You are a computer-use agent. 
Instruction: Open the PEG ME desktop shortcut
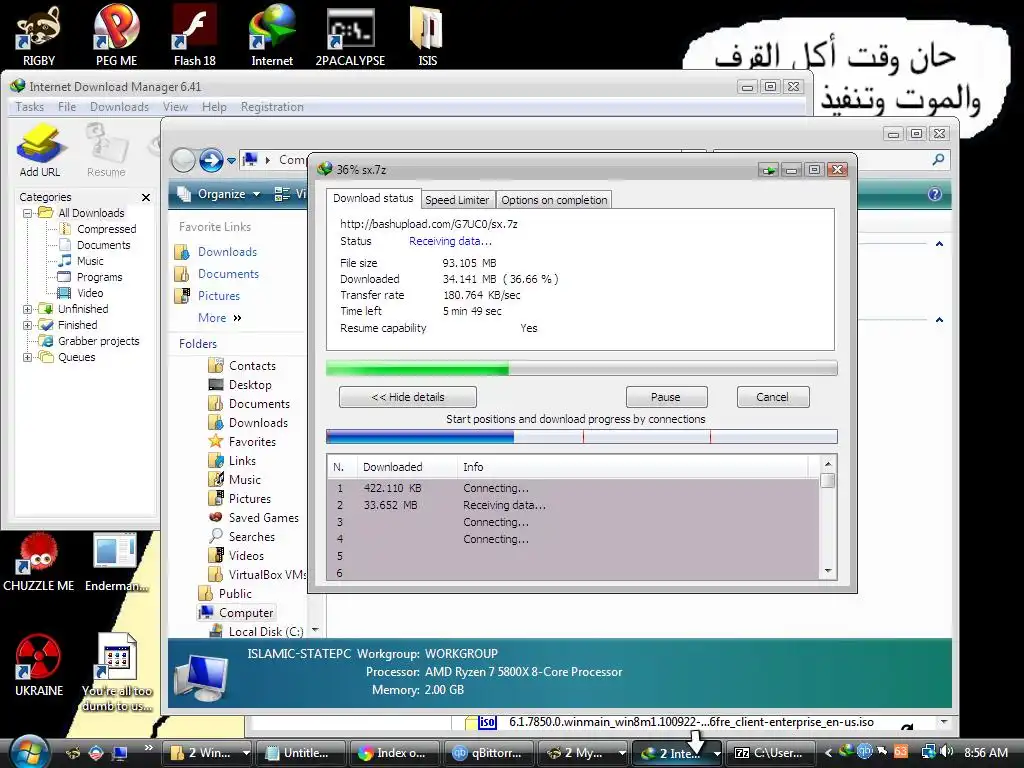tap(116, 36)
